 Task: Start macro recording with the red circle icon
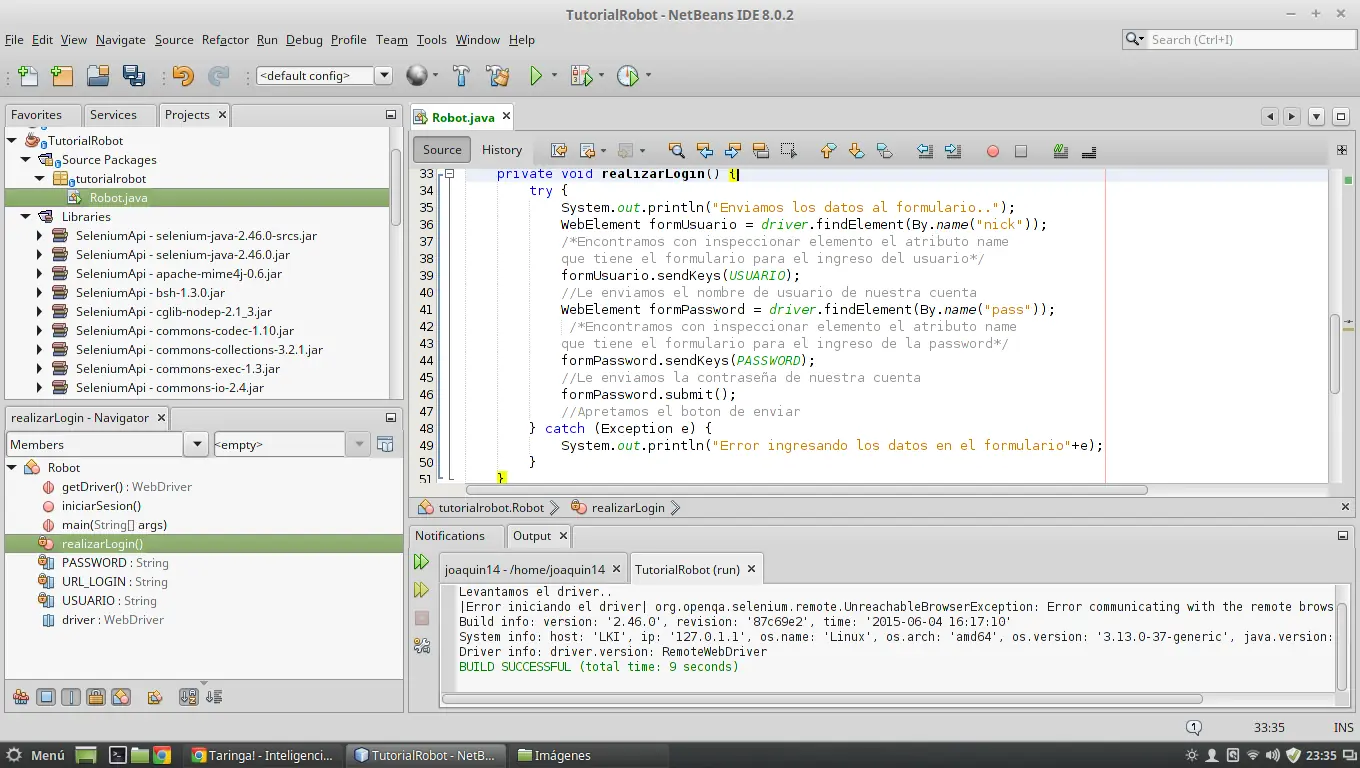(993, 151)
